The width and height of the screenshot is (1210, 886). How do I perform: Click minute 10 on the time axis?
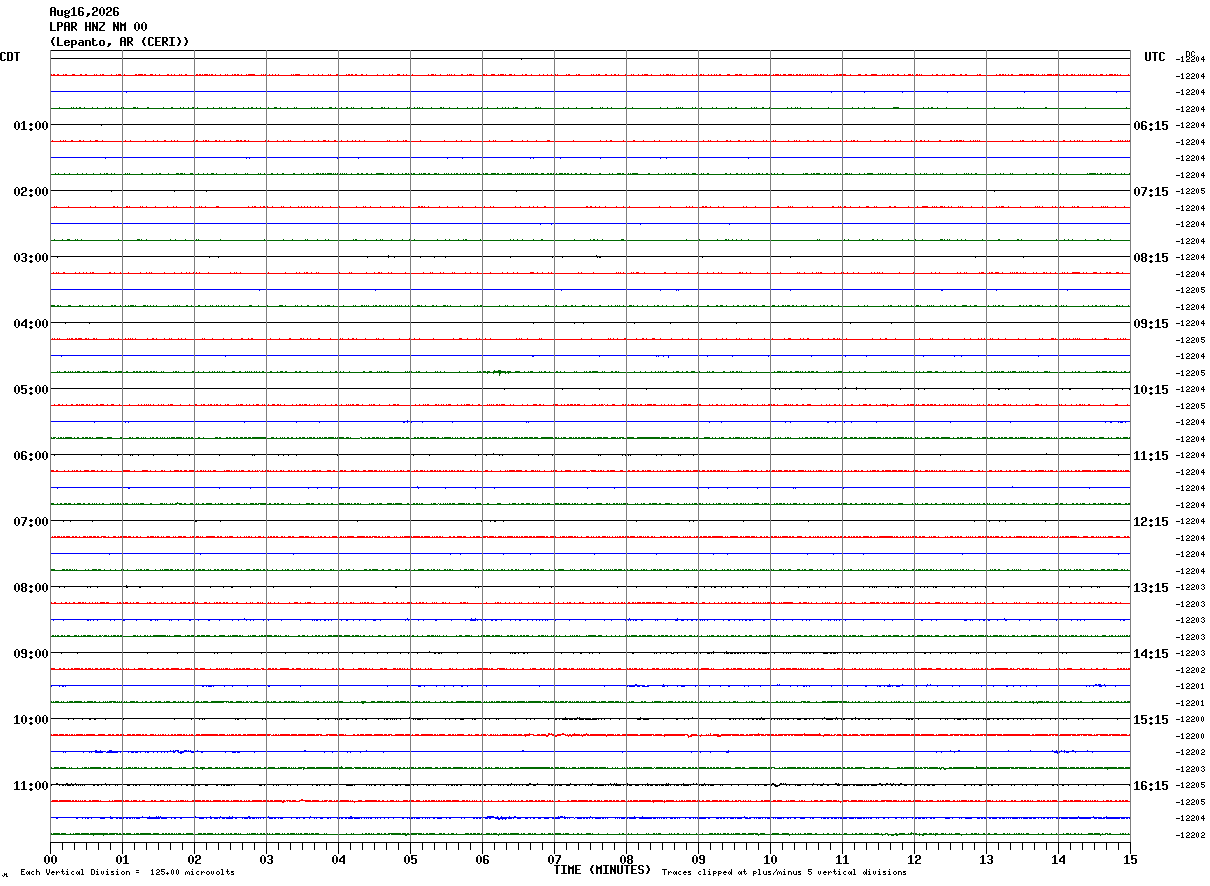coord(770,859)
